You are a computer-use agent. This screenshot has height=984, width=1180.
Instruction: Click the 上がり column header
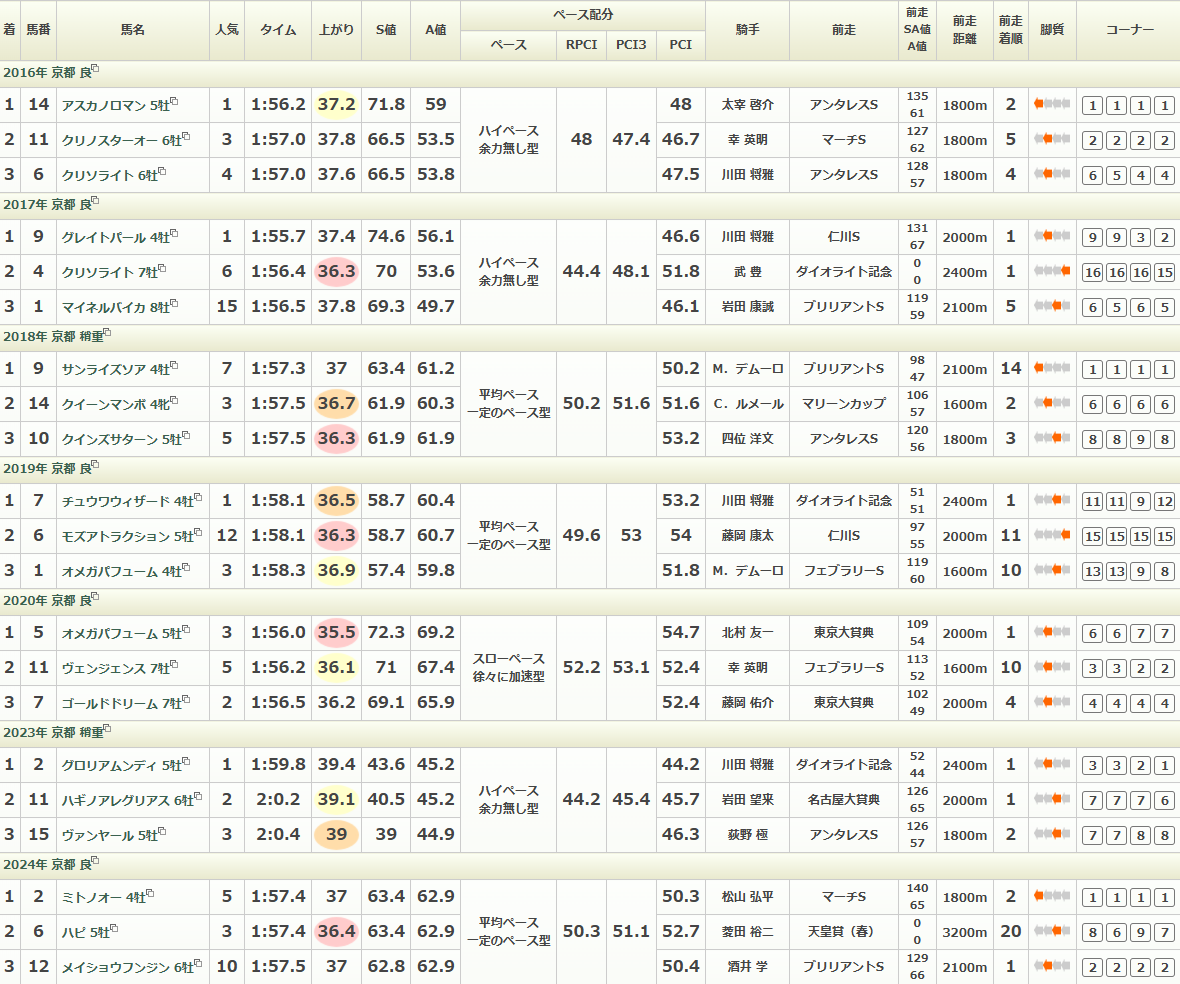pyautogui.click(x=335, y=30)
